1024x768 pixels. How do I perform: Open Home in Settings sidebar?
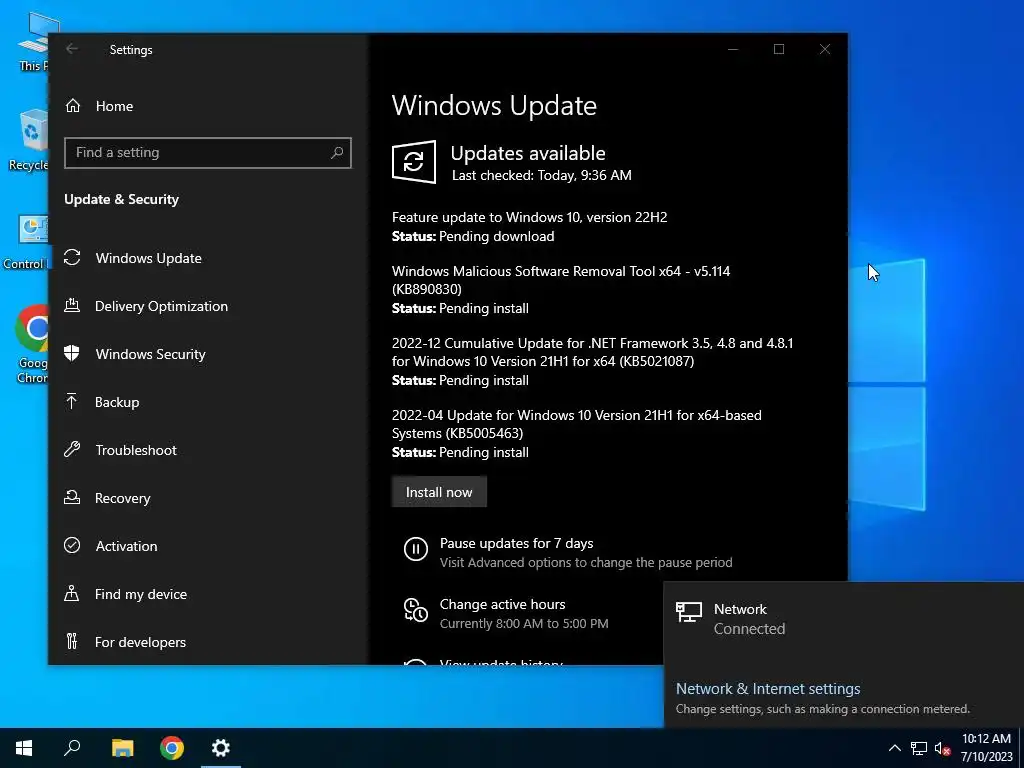114,106
